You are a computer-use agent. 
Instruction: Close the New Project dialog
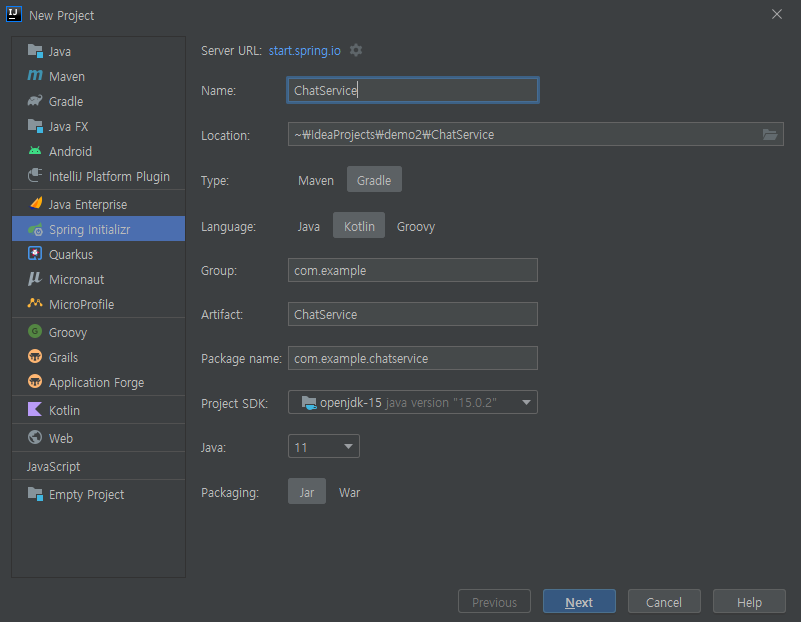pos(776,14)
